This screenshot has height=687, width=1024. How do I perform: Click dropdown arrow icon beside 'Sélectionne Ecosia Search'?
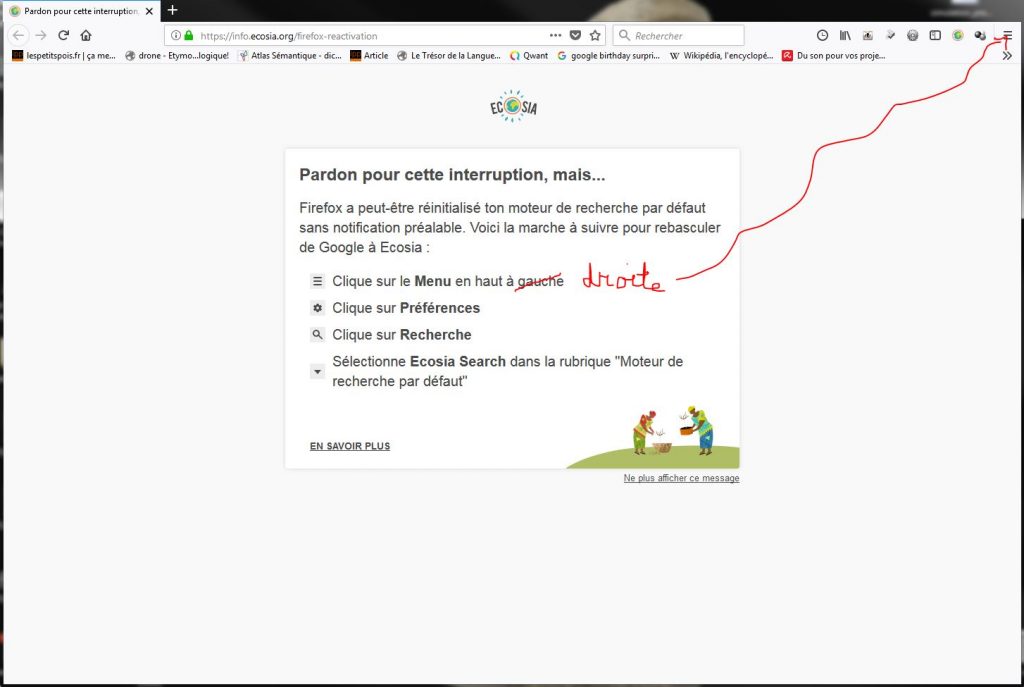point(317,372)
